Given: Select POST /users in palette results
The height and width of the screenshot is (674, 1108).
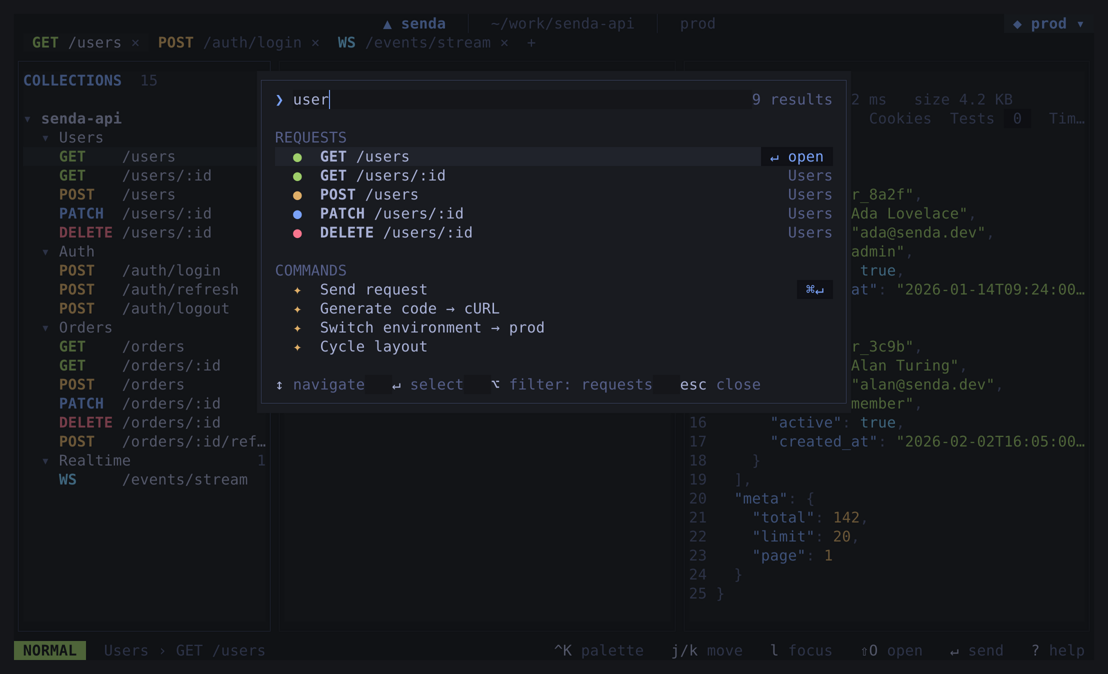Looking at the screenshot, I should [x=553, y=195].
